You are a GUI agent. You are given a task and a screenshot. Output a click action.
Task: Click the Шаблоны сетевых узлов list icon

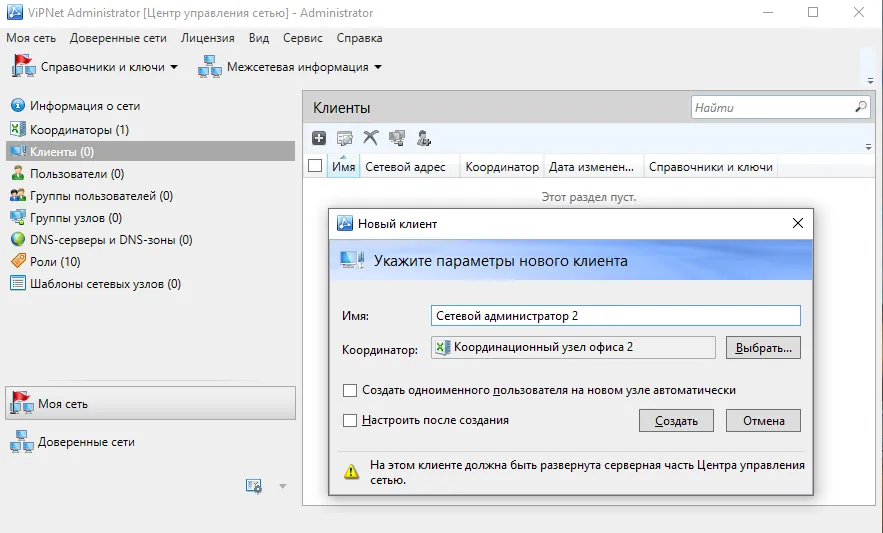coord(18,283)
